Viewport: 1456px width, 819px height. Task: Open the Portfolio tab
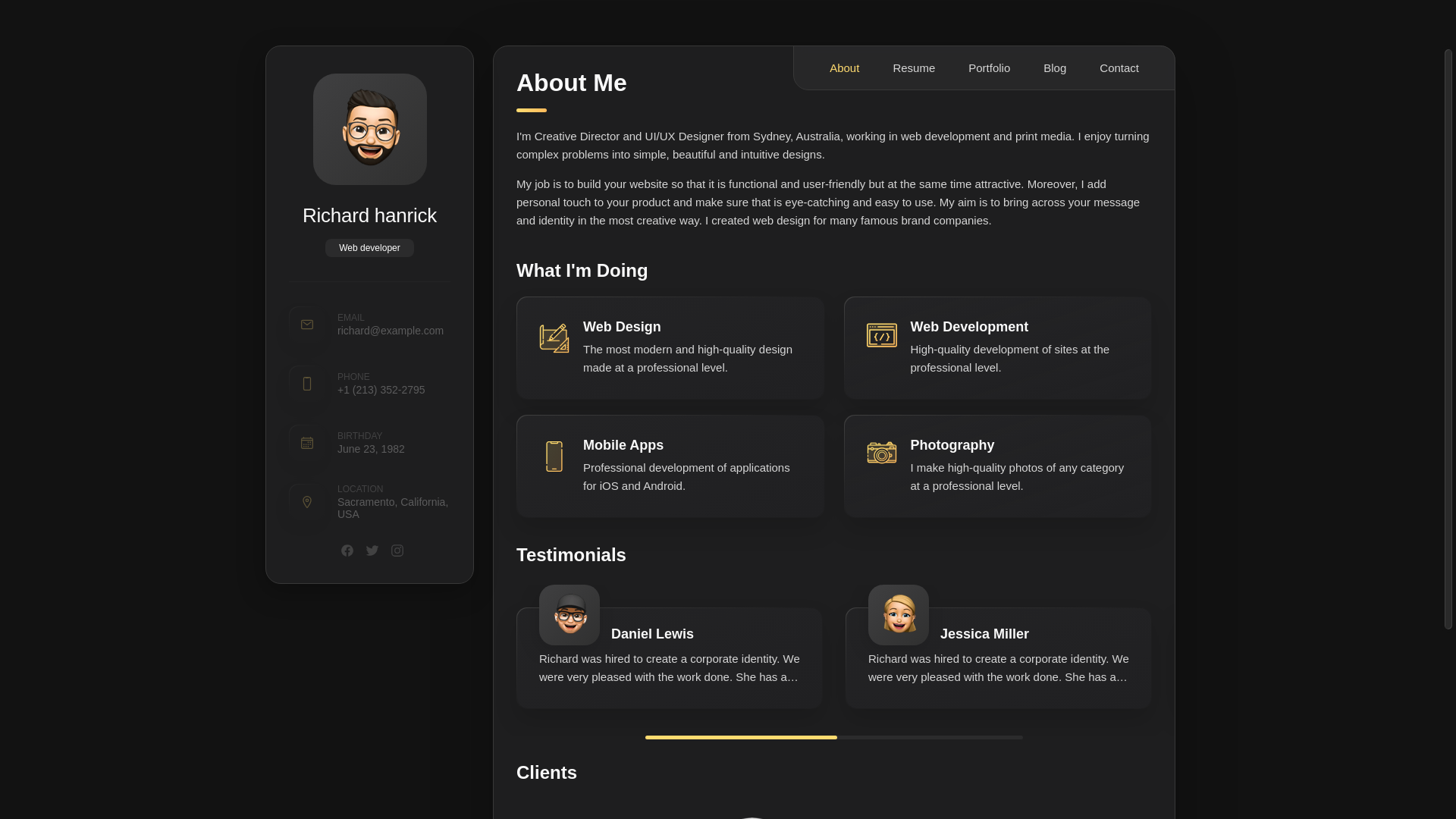coord(989,68)
